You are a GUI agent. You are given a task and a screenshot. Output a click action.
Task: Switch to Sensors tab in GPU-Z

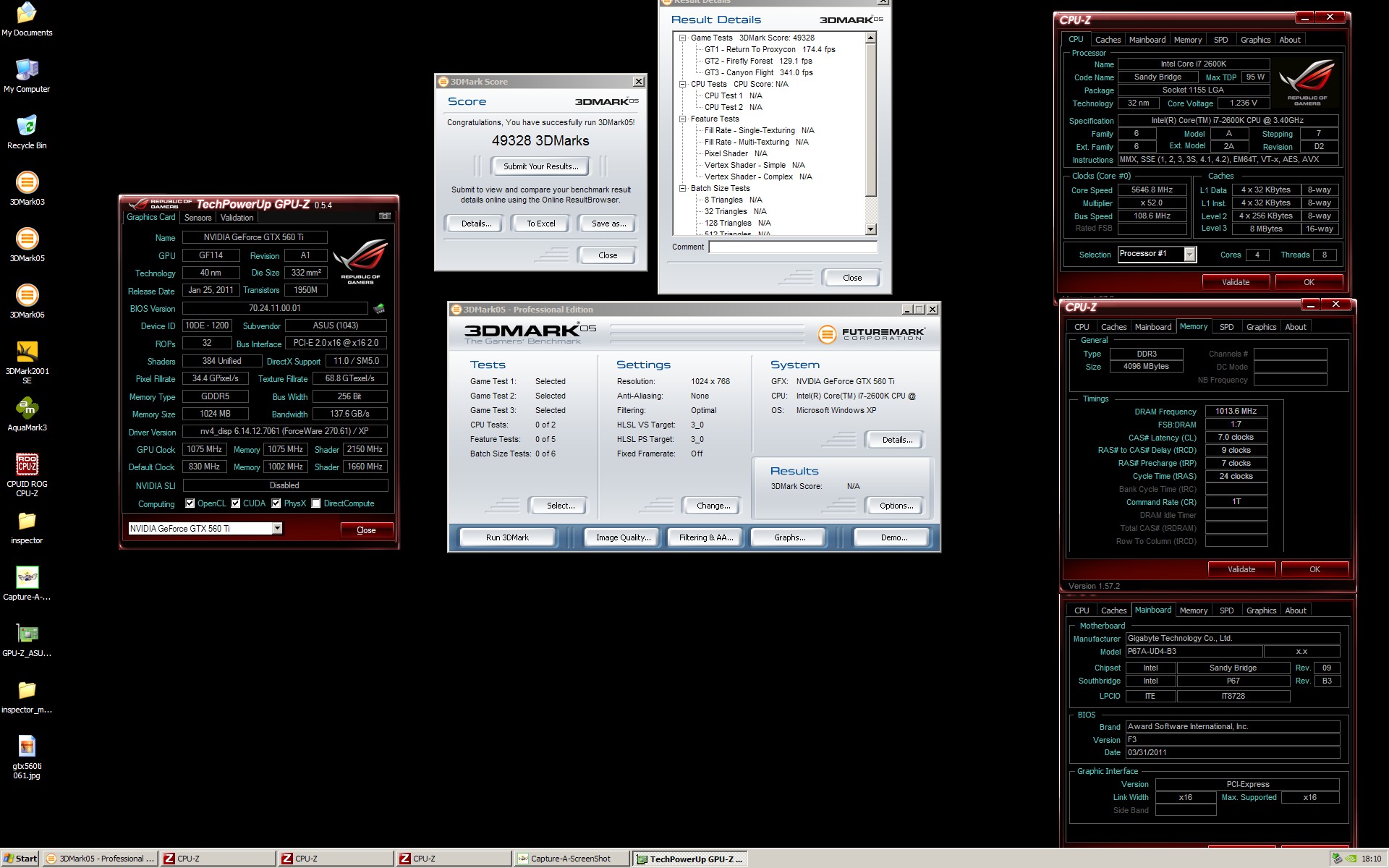point(197,218)
